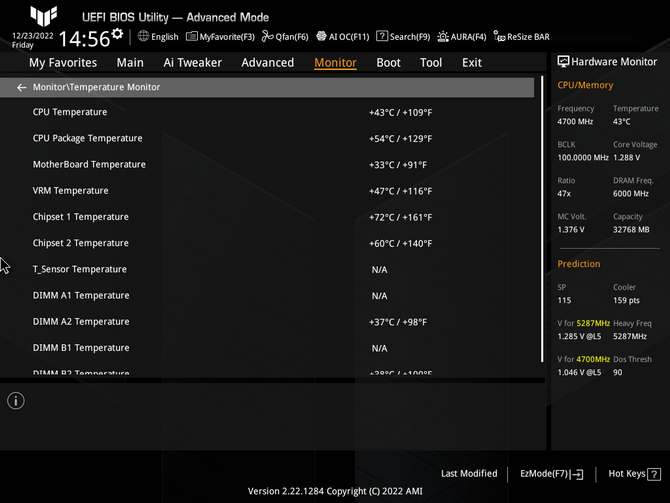Screen dimensions: 670x503
Task: Click the +37°C / +98°F value
Action: (398, 322)
